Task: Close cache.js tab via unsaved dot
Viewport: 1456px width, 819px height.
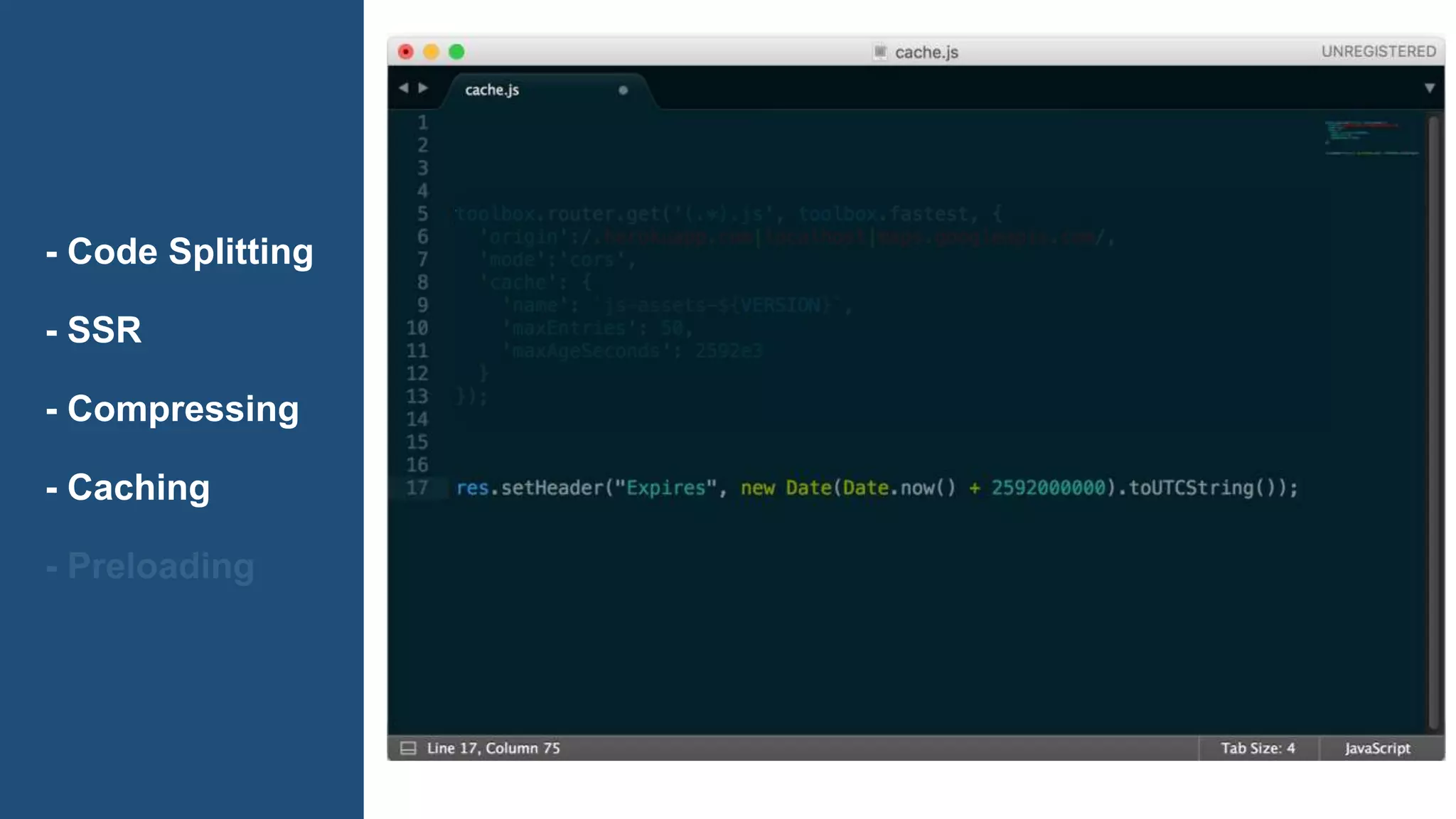Action: 623,90
